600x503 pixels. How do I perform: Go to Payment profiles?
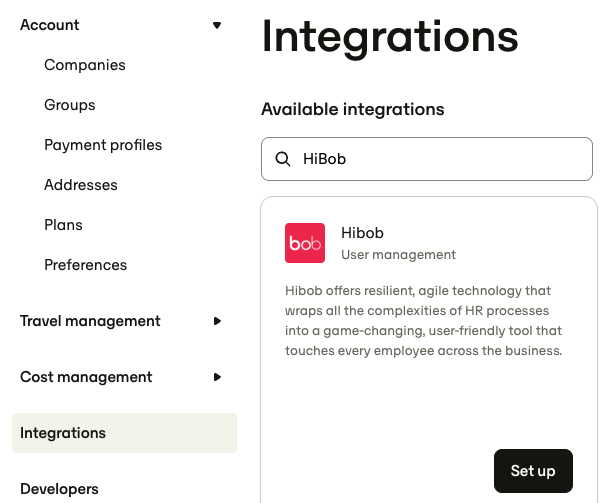(x=103, y=145)
